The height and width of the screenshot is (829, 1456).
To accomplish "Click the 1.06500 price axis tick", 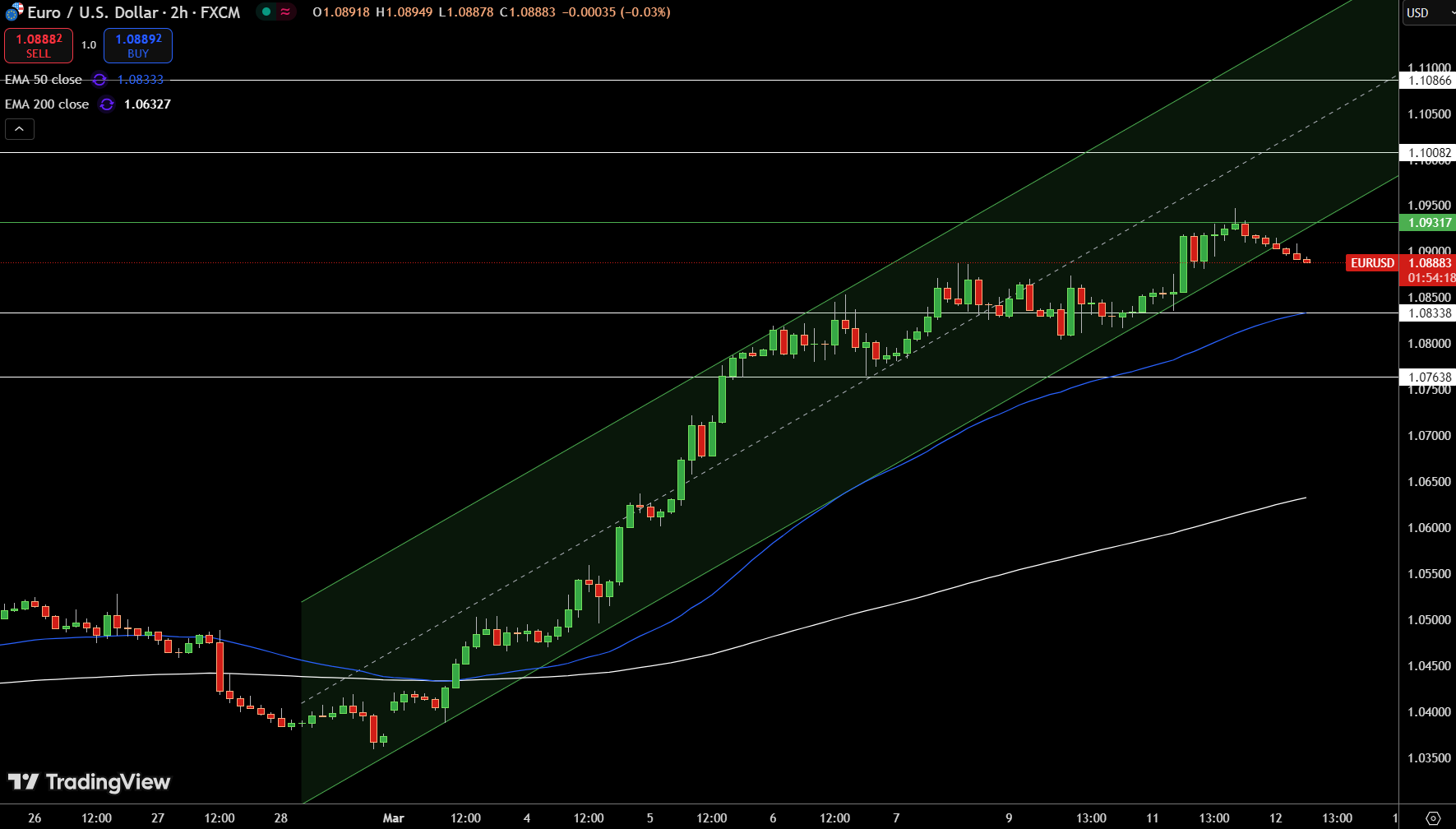I will coord(1429,482).
